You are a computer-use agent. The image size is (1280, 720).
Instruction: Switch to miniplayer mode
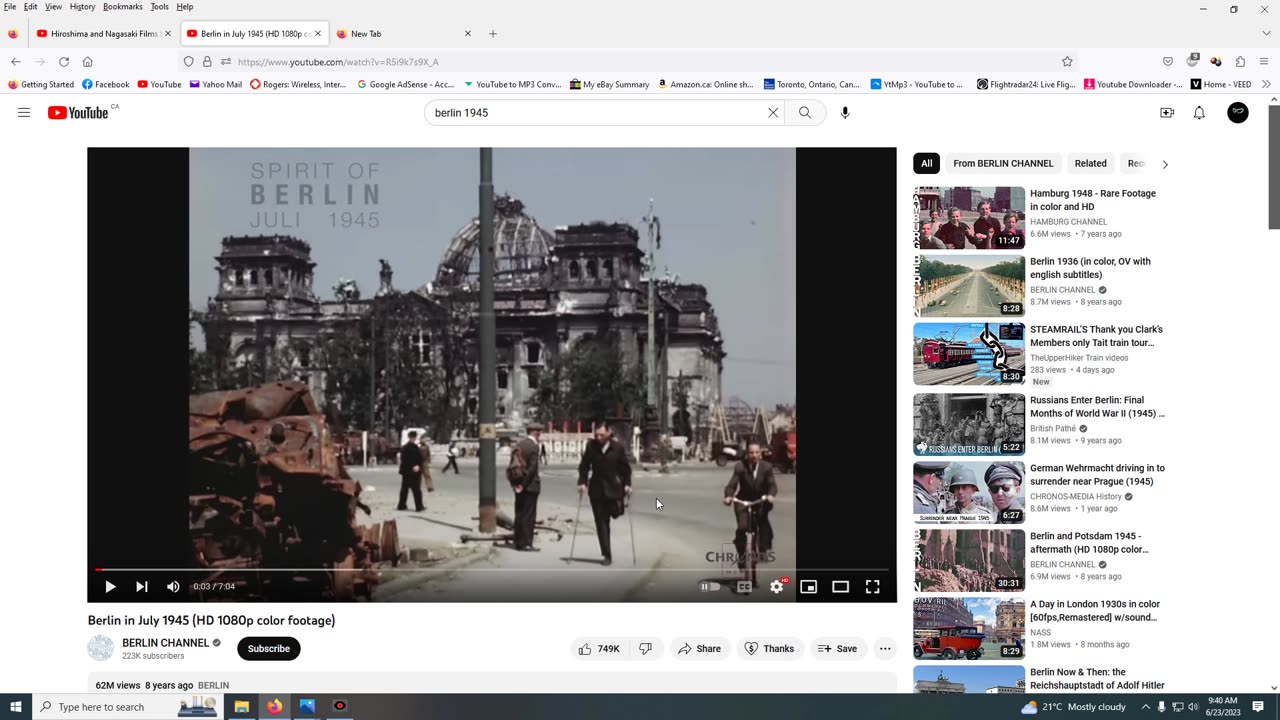tap(809, 587)
